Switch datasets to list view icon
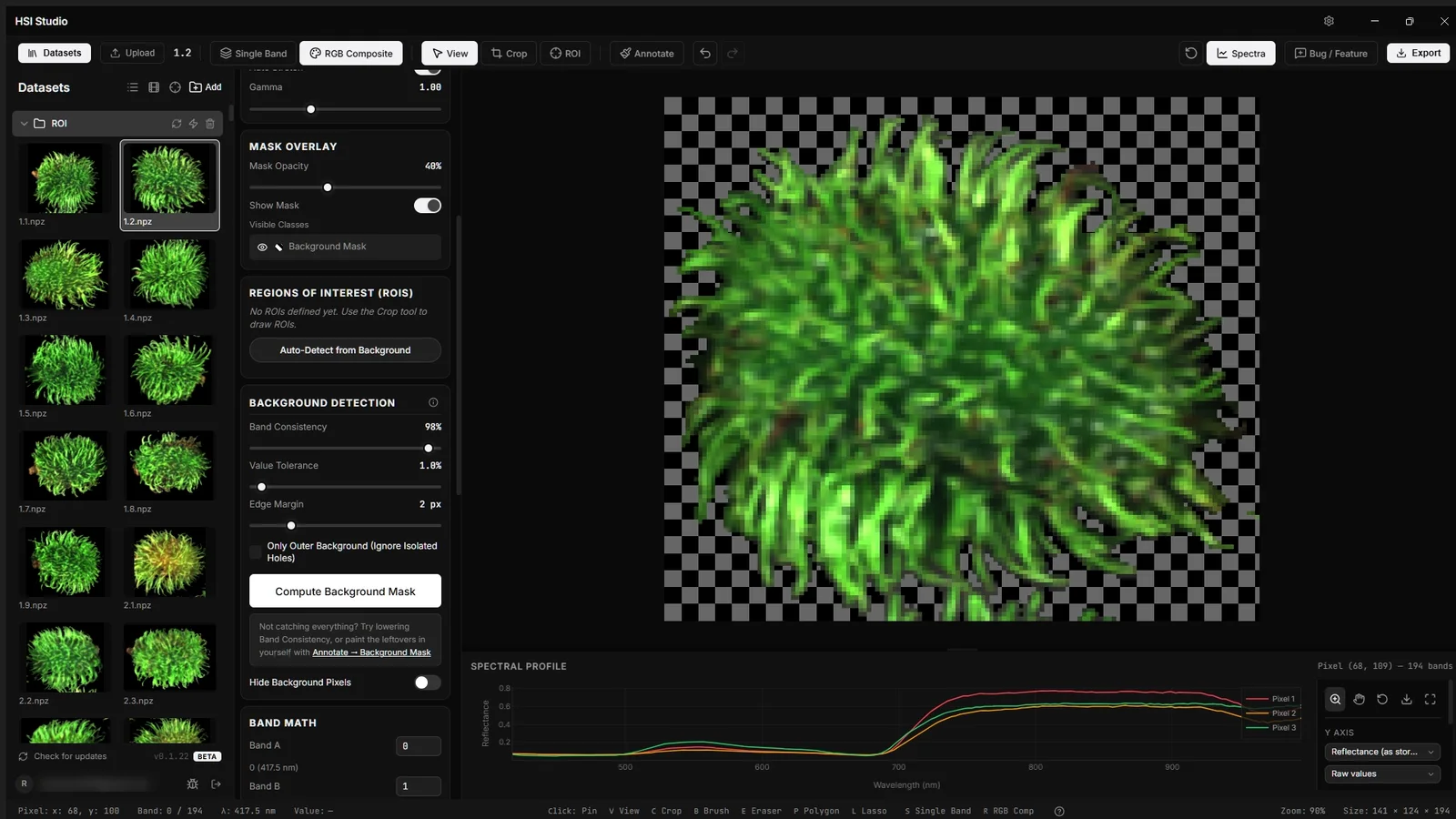Viewport: 1456px width, 819px height. (133, 87)
